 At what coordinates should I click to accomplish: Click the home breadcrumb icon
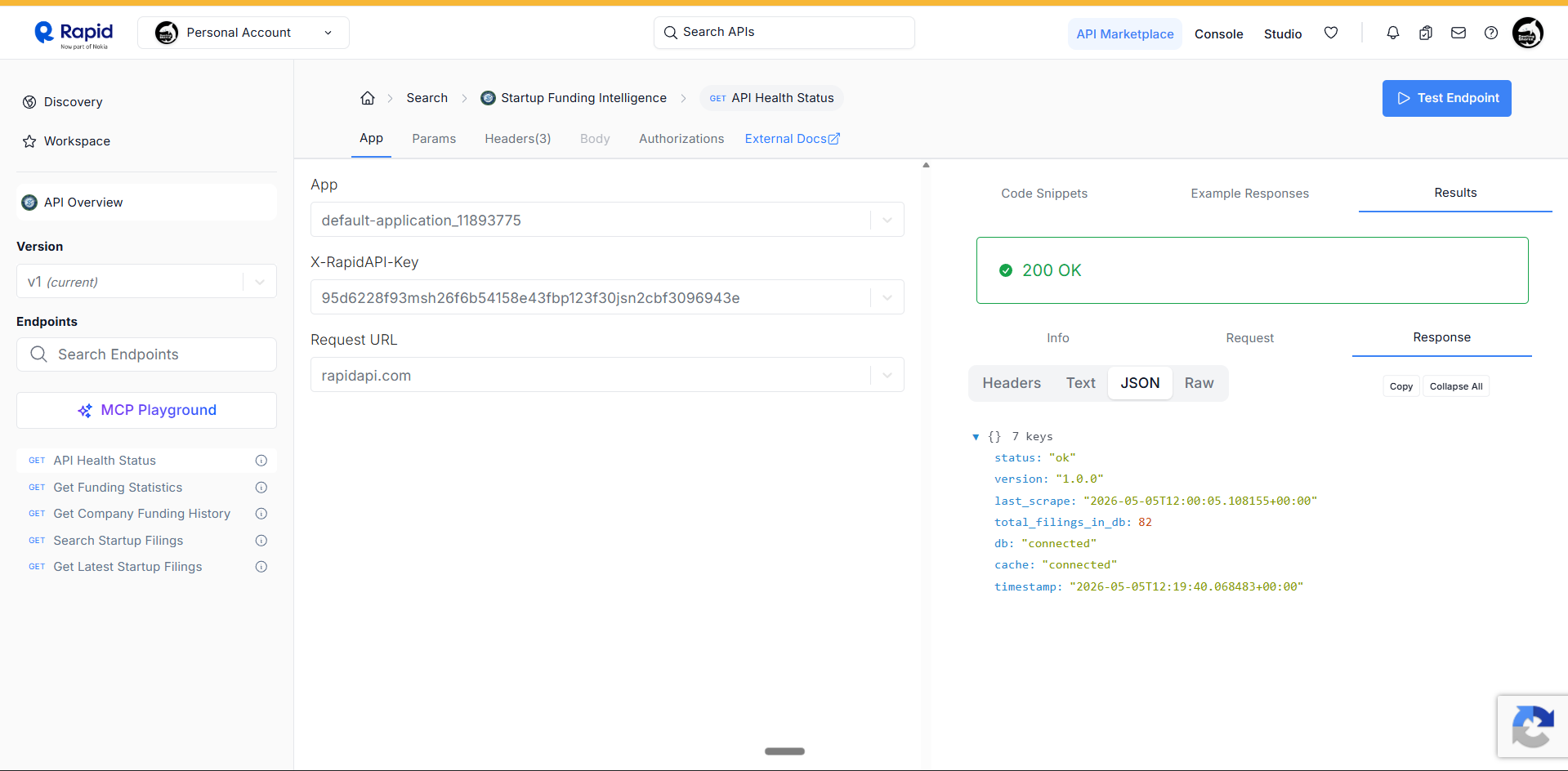[x=368, y=98]
